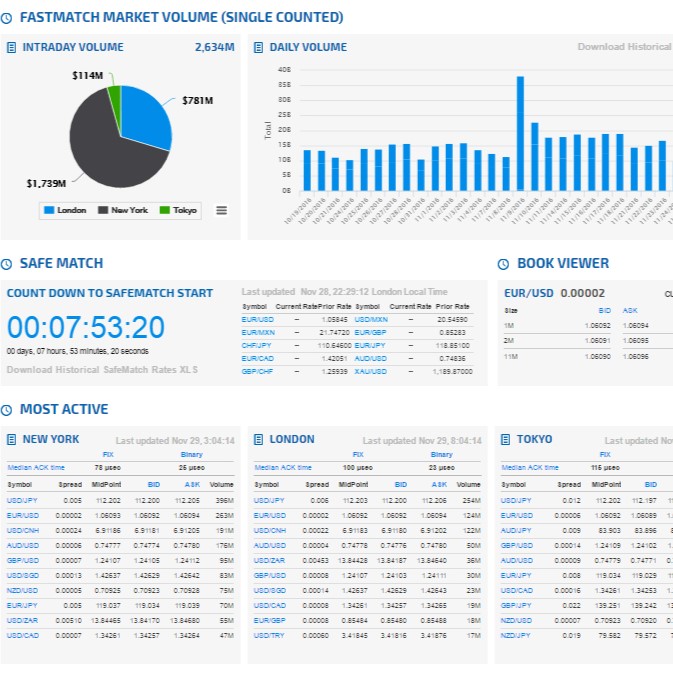Screen dimensions: 673x673
Task: Open the pie chart hamburger menu
Action: 221,210
